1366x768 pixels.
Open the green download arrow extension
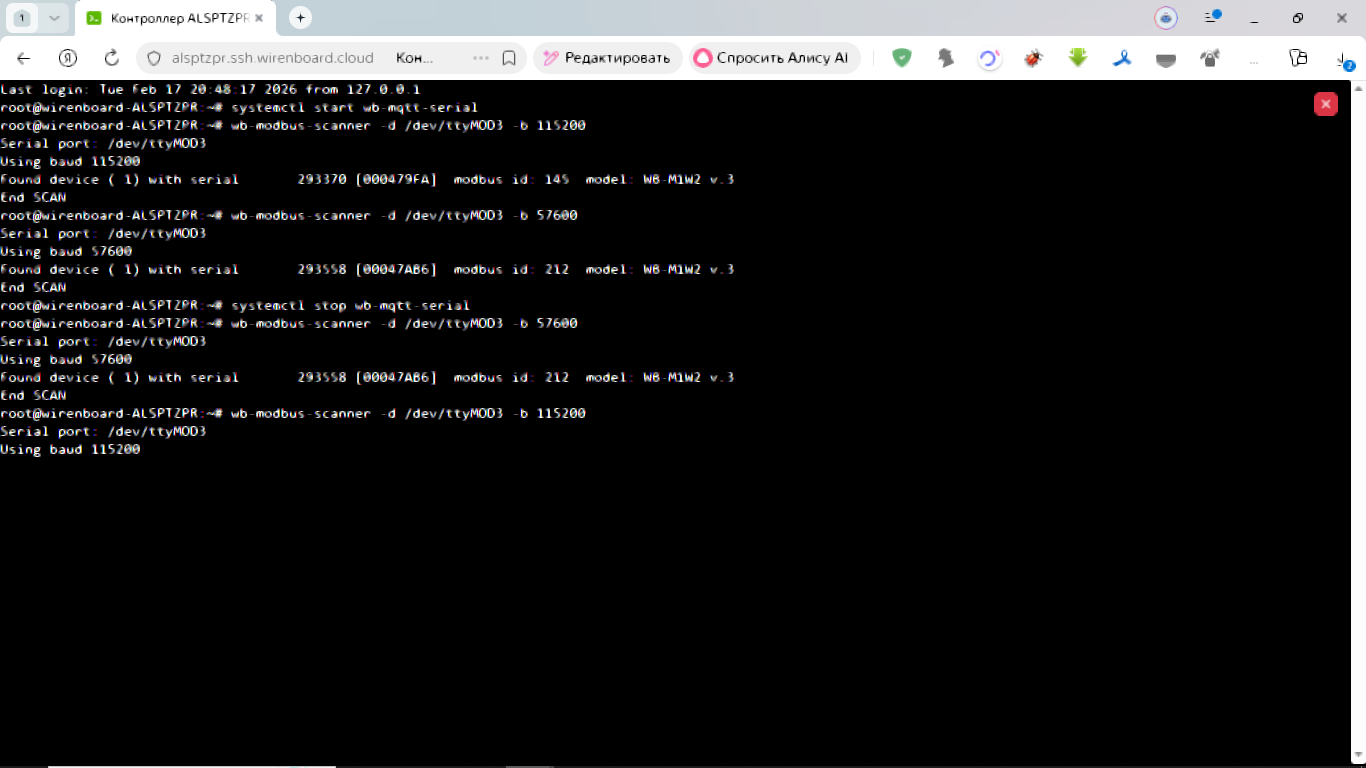(1078, 58)
